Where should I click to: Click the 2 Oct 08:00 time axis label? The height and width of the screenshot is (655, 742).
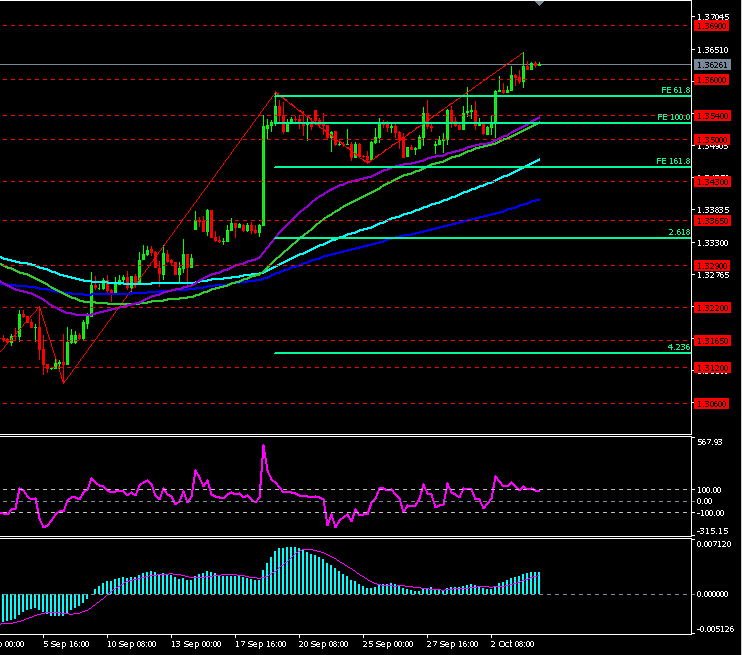(512, 644)
